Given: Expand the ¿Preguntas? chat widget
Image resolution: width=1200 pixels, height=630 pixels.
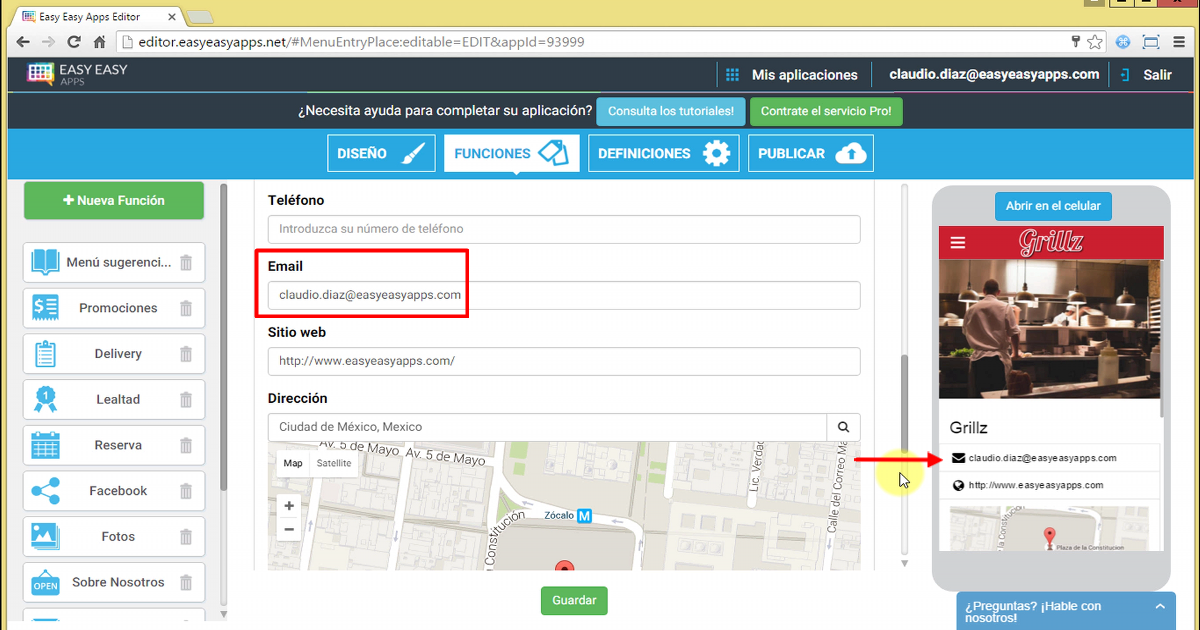Looking at the screenshot, I should tap(1159, 606).
